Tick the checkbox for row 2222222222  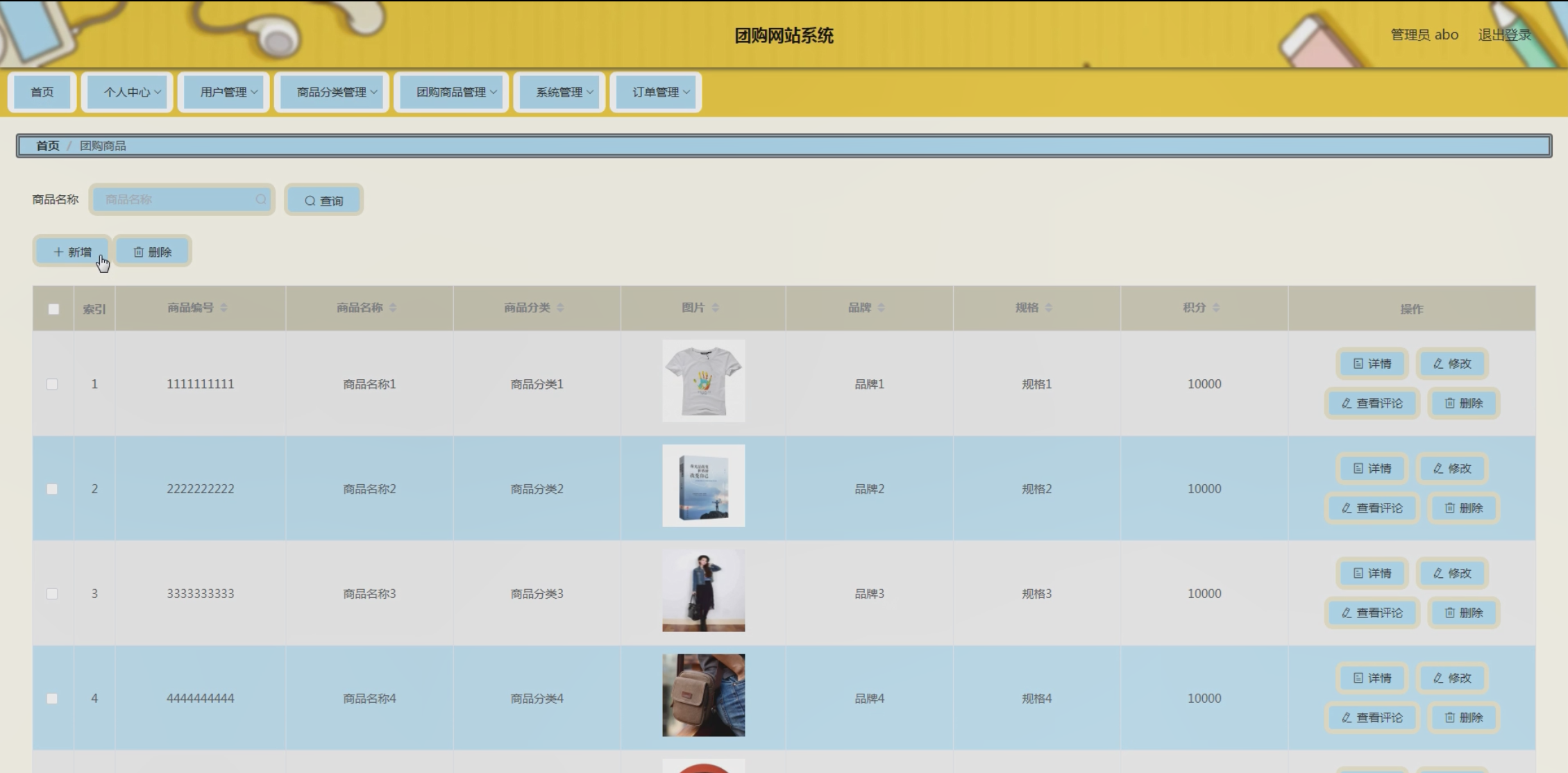pos(52,489)
